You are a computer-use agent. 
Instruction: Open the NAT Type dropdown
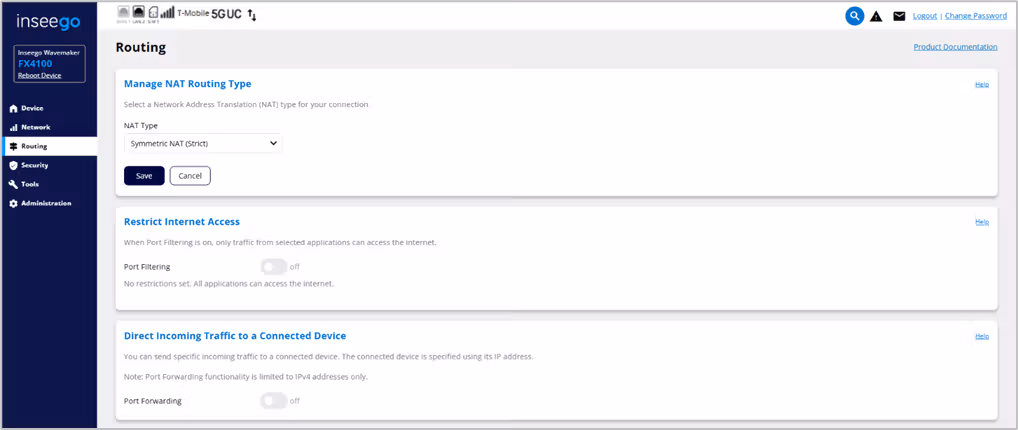coord(203,144)
